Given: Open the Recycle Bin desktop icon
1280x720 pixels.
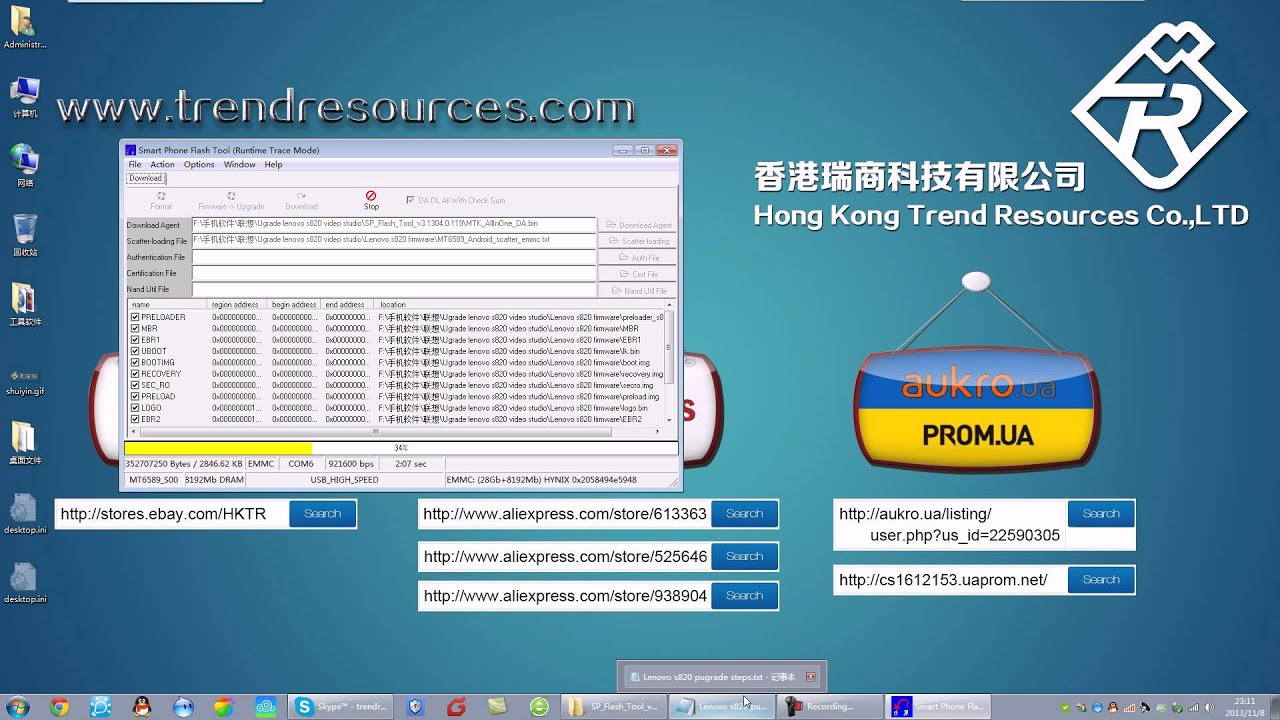Looking at the screenshot, I should 24,235.
